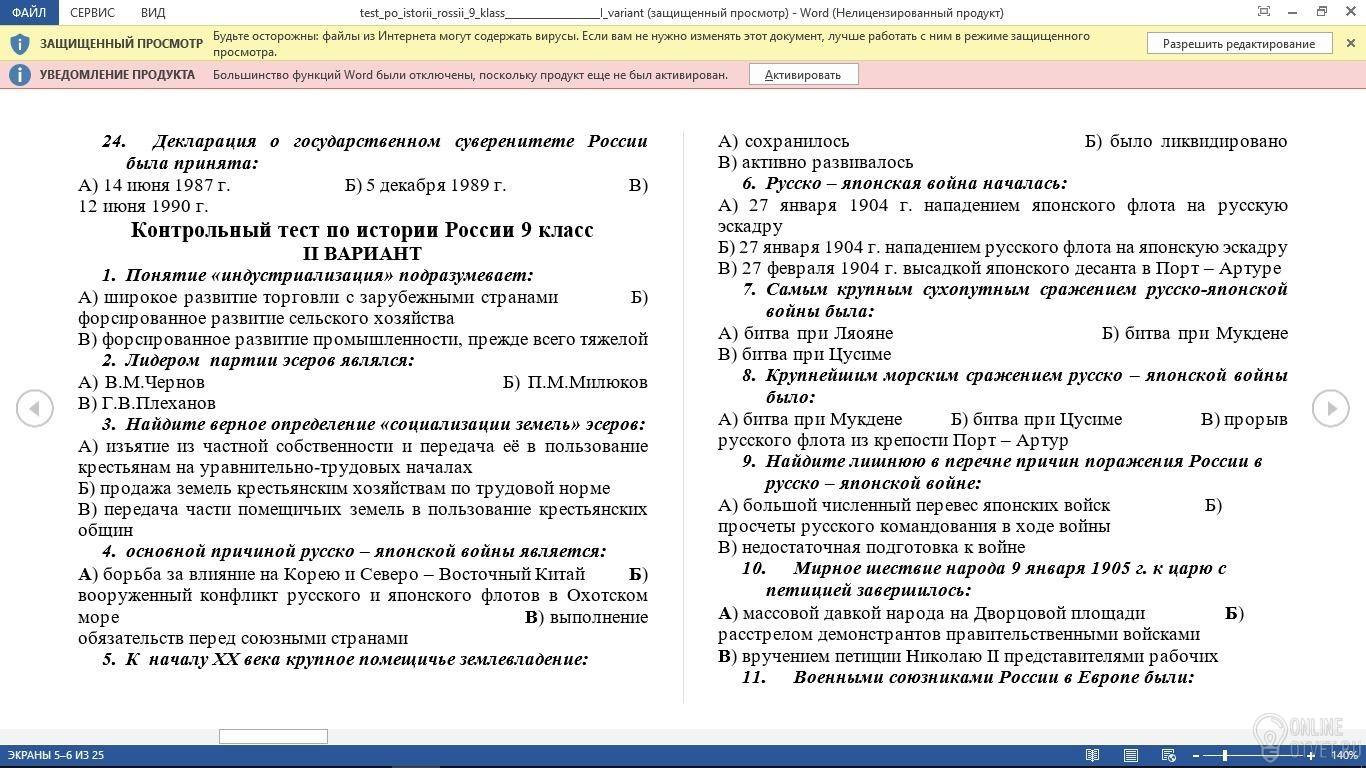Click the ЭКРАНЫ 5–6 ИЗ 25 indicator

(56, 755)
